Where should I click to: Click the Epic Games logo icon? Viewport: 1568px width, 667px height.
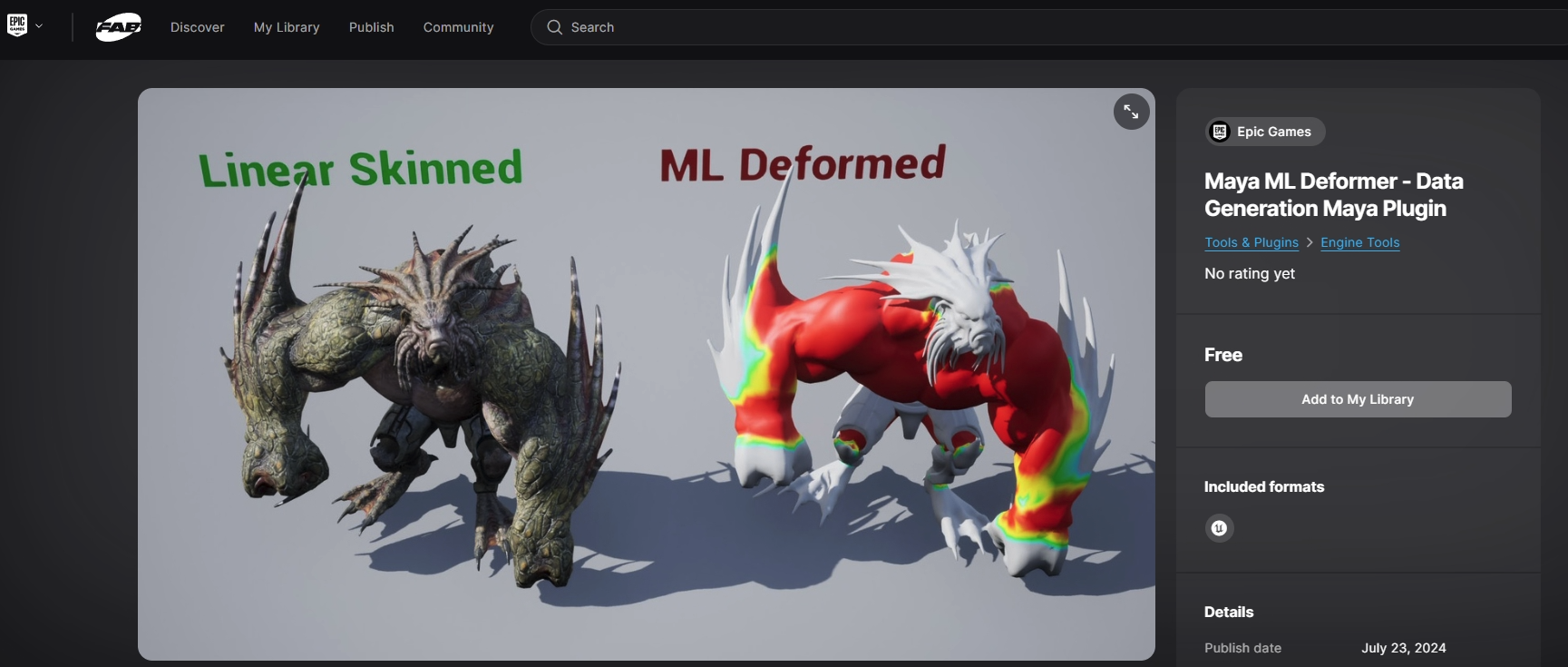click(x=17, y=25)
